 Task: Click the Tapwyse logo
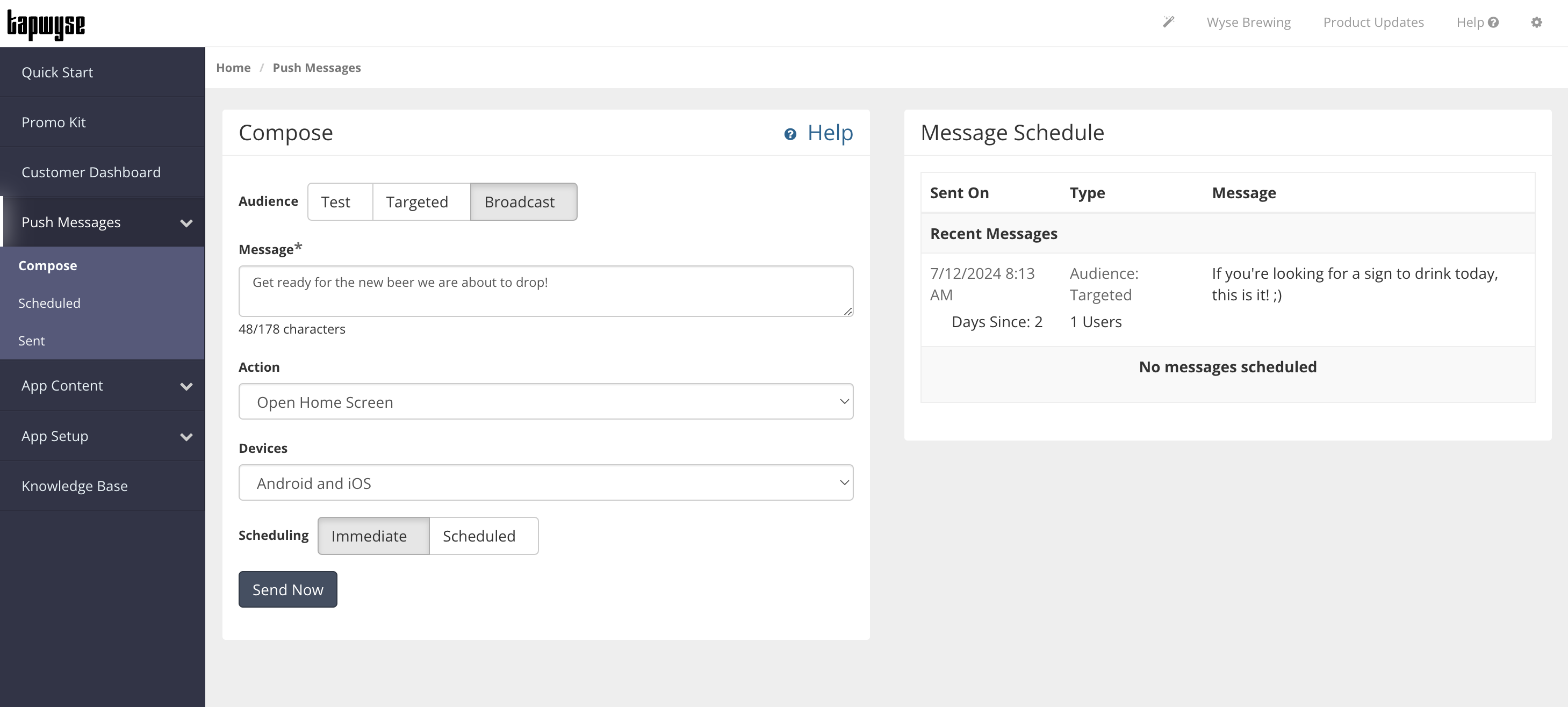(46, 25)
